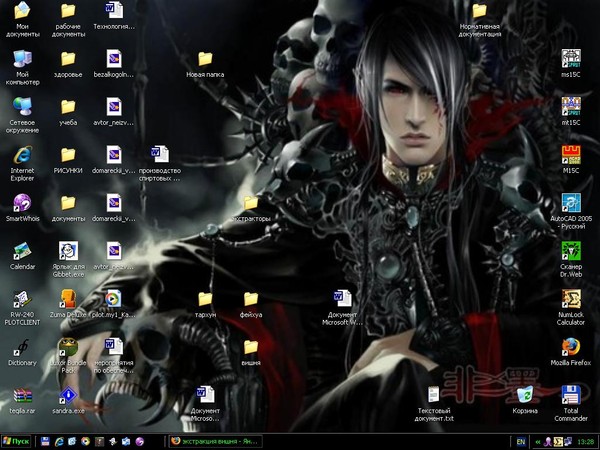Viewport: 600px width, 450px height.
Task: Switch to экстракция вишня Firefox taskbar window
Action: (x=215, y=442)
